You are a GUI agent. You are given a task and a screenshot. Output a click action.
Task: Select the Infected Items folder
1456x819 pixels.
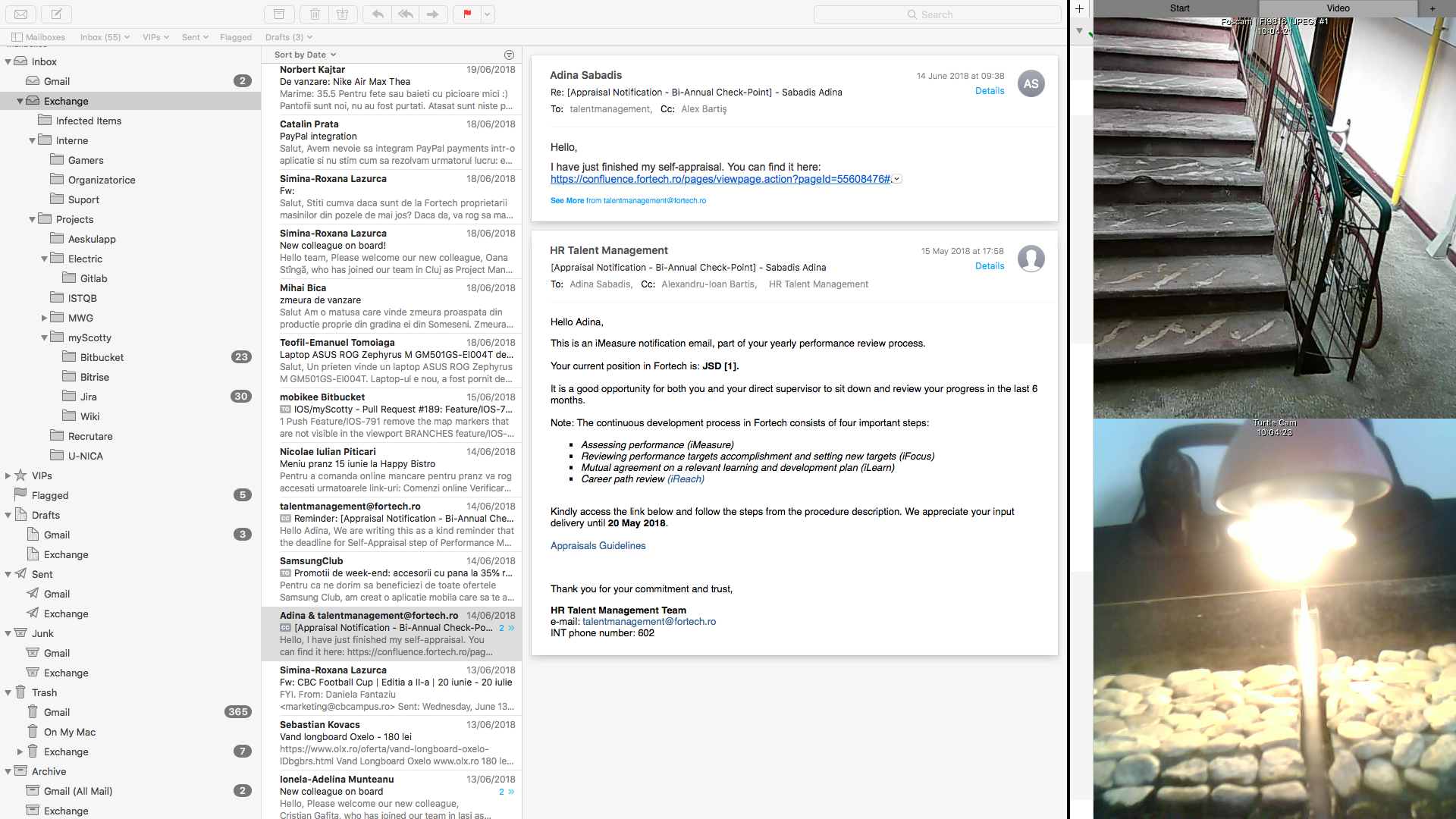point(130,121)
